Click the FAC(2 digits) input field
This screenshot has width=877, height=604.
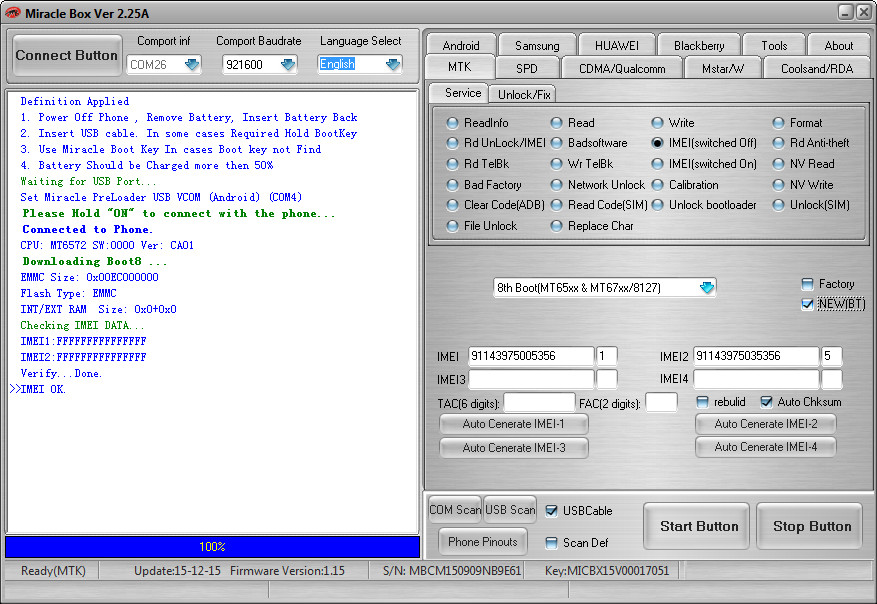point(661,402)
